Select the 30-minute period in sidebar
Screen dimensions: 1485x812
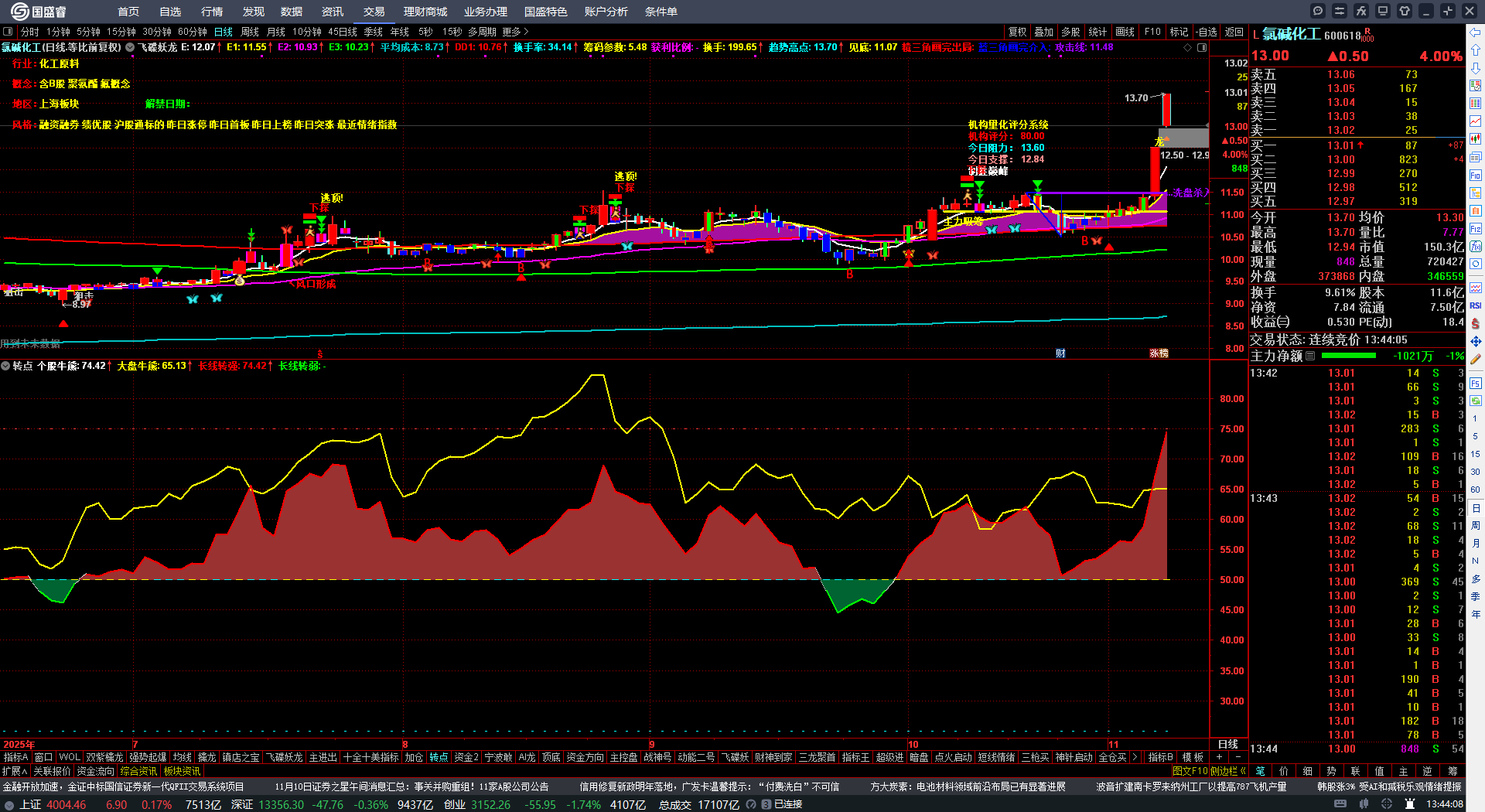(1476, 472)
